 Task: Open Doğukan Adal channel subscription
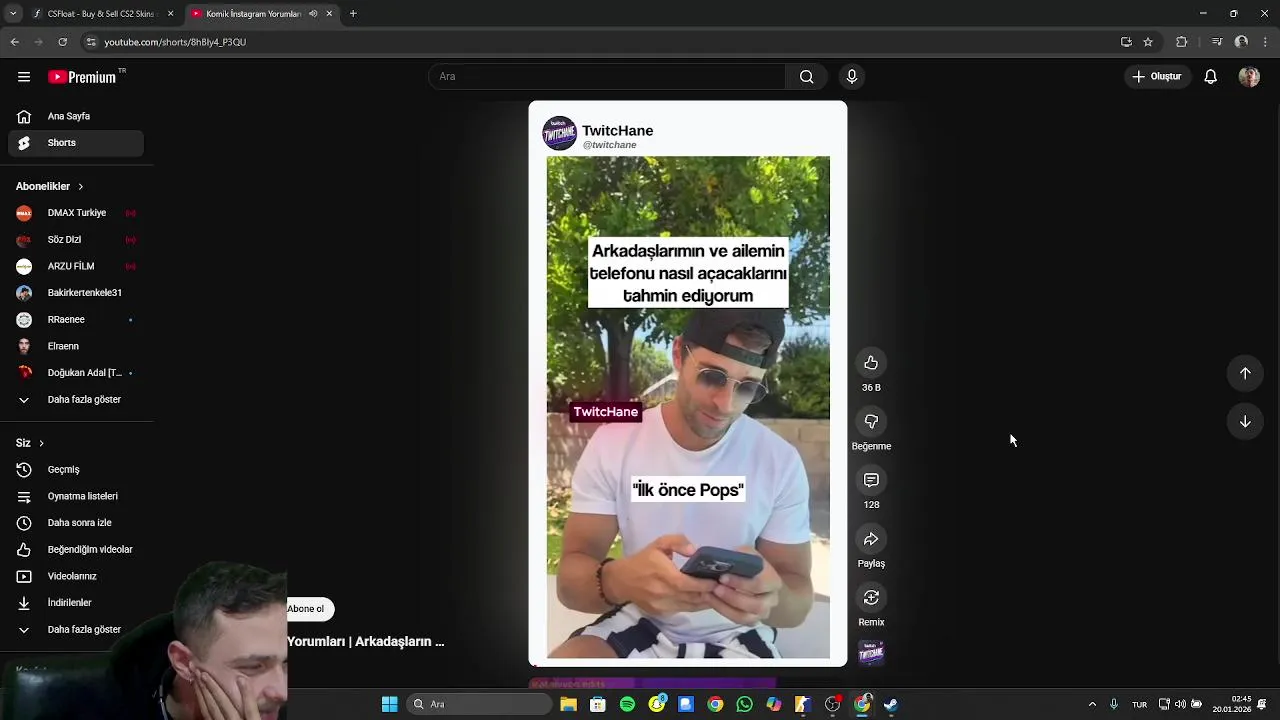tap(76, 373)
